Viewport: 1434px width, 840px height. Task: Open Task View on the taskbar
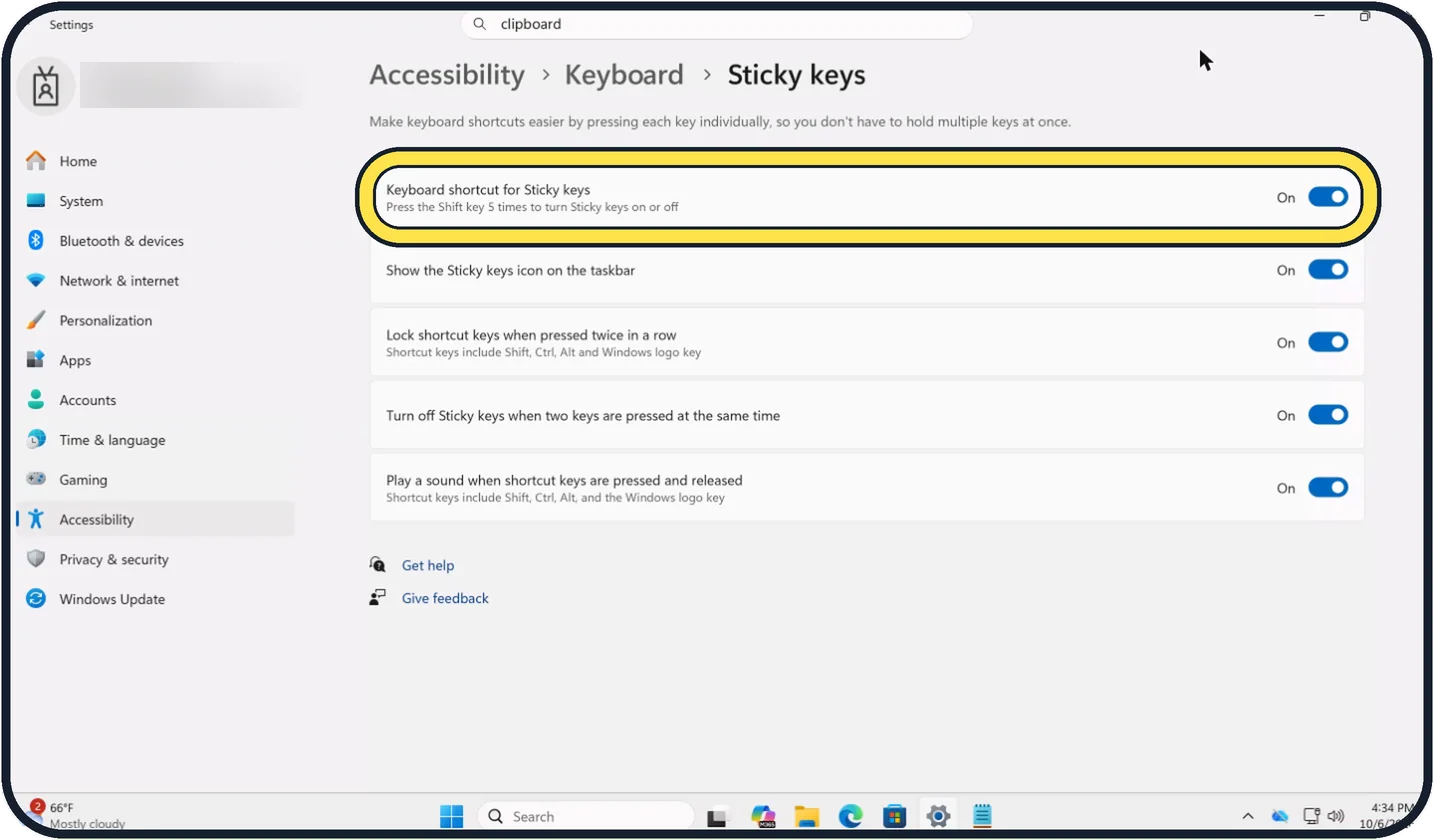click(x=717, y=816)
